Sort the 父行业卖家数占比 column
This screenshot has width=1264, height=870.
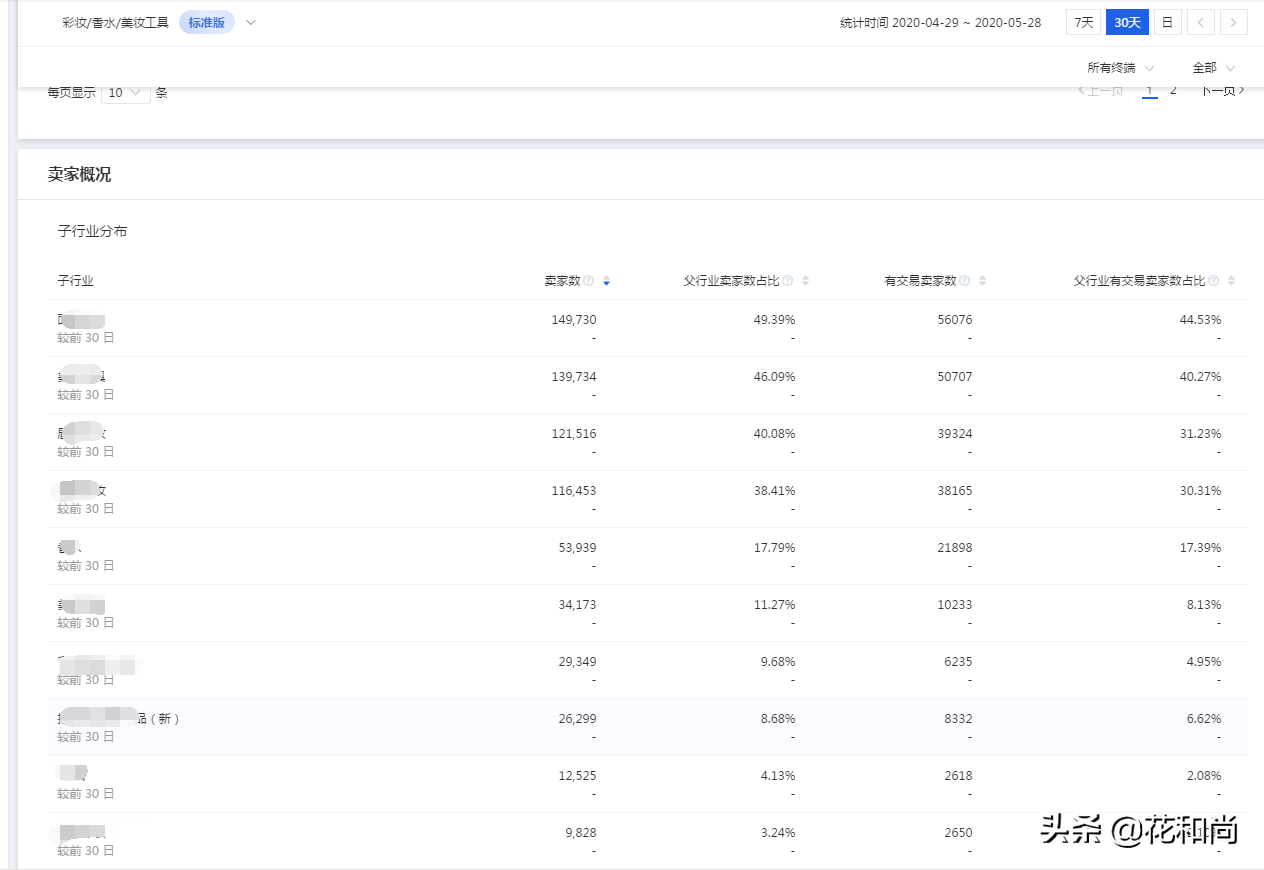point(804,281)
